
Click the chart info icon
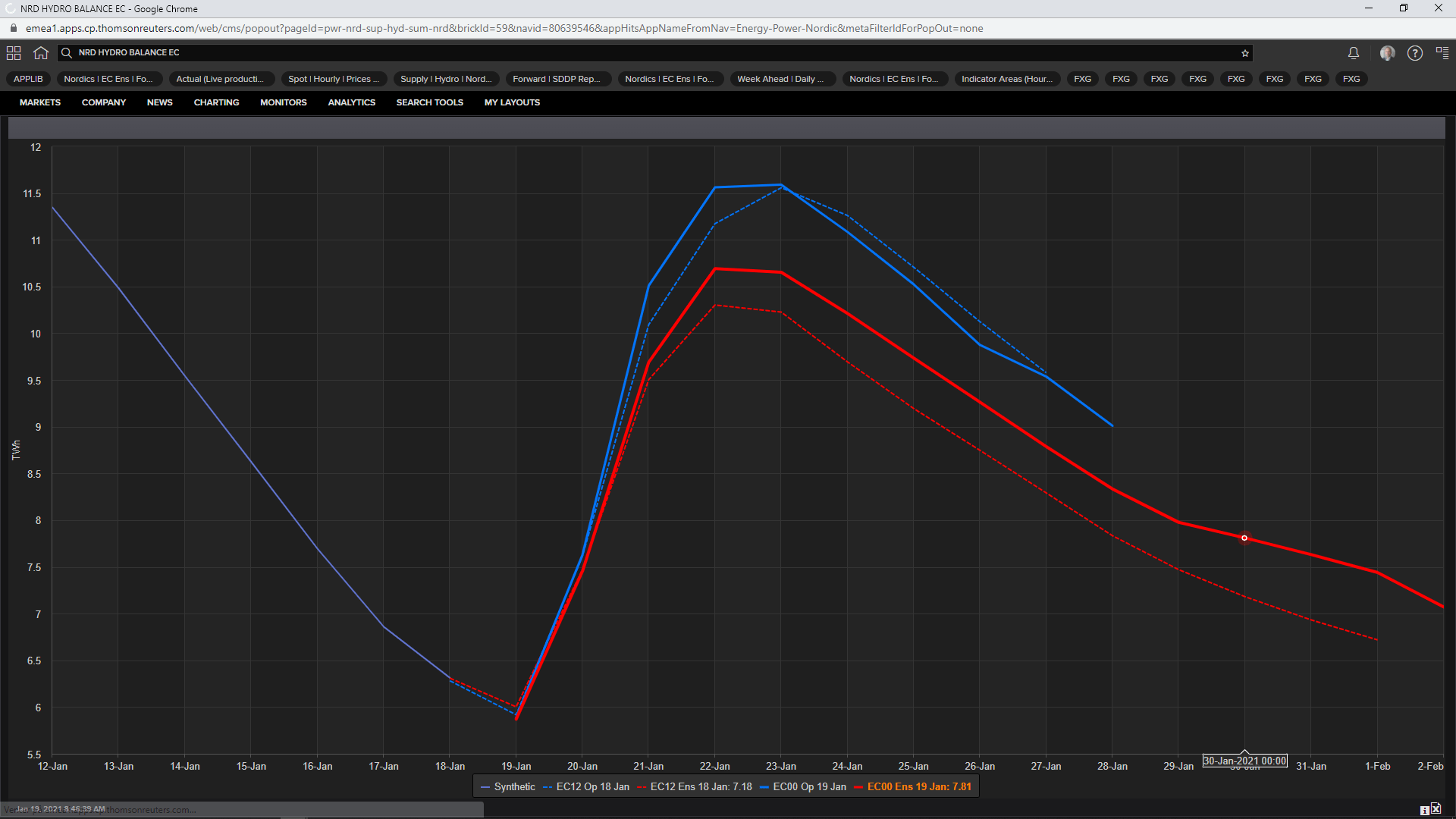coord(1424,810)
